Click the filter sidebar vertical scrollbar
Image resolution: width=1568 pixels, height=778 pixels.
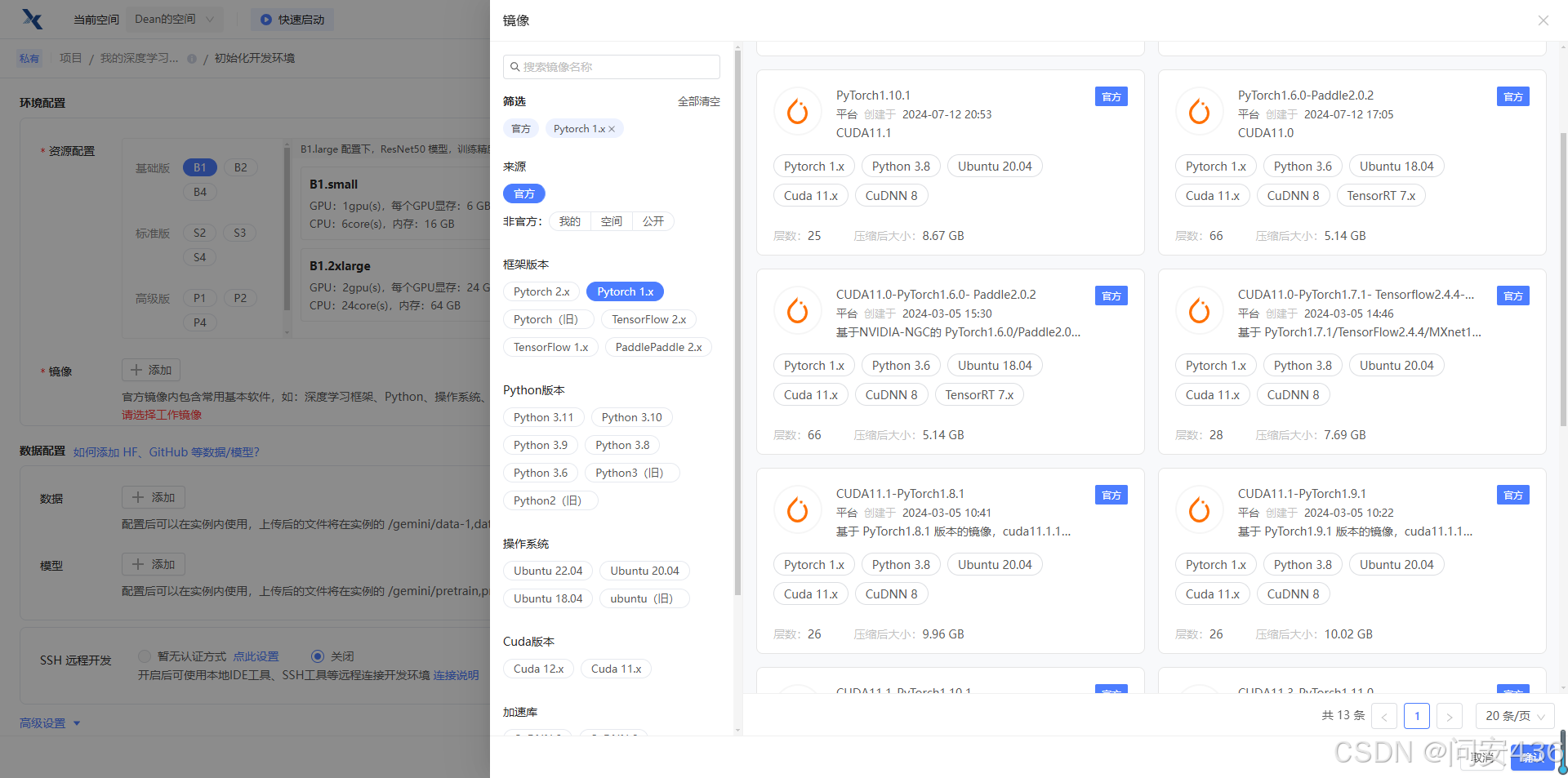(x=737, y=322)
